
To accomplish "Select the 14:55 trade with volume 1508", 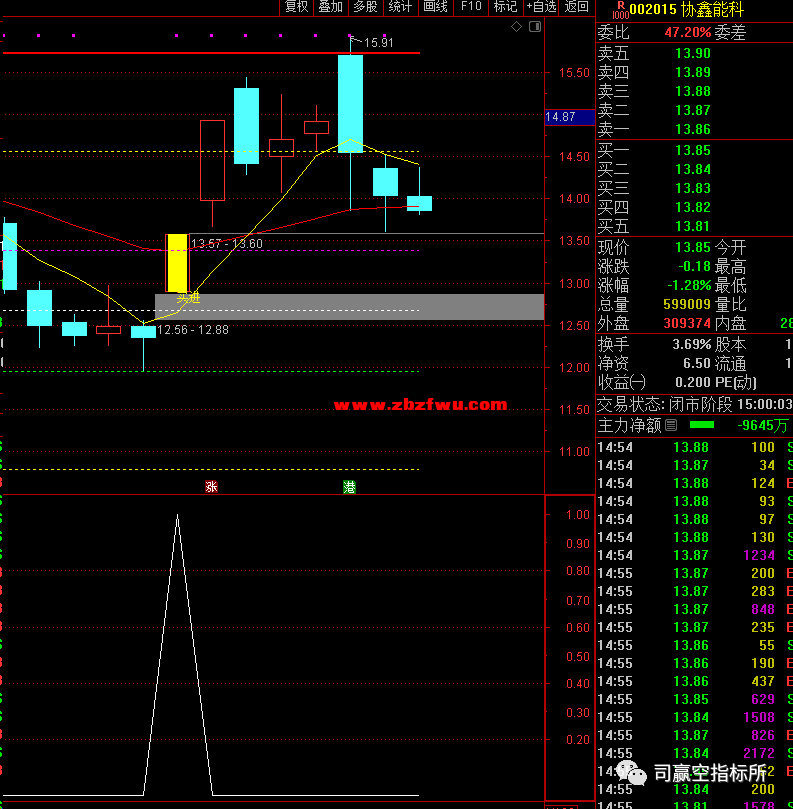I will (x=694, y=718).
